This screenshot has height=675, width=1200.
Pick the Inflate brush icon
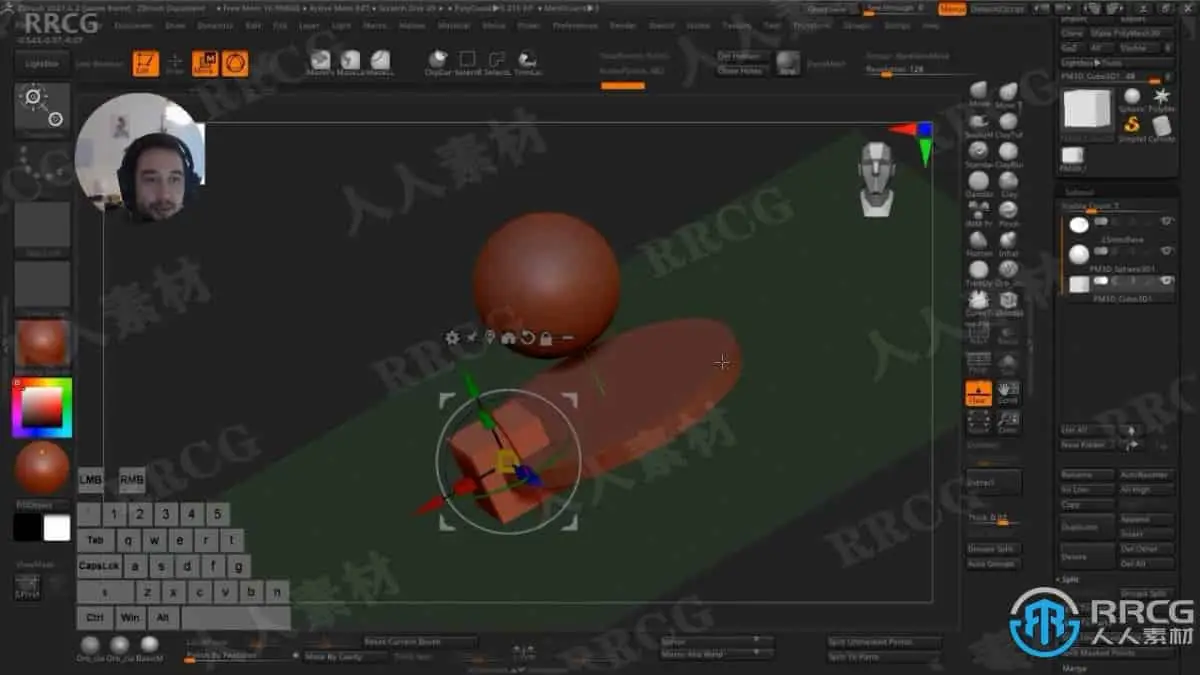(1008, 241)
